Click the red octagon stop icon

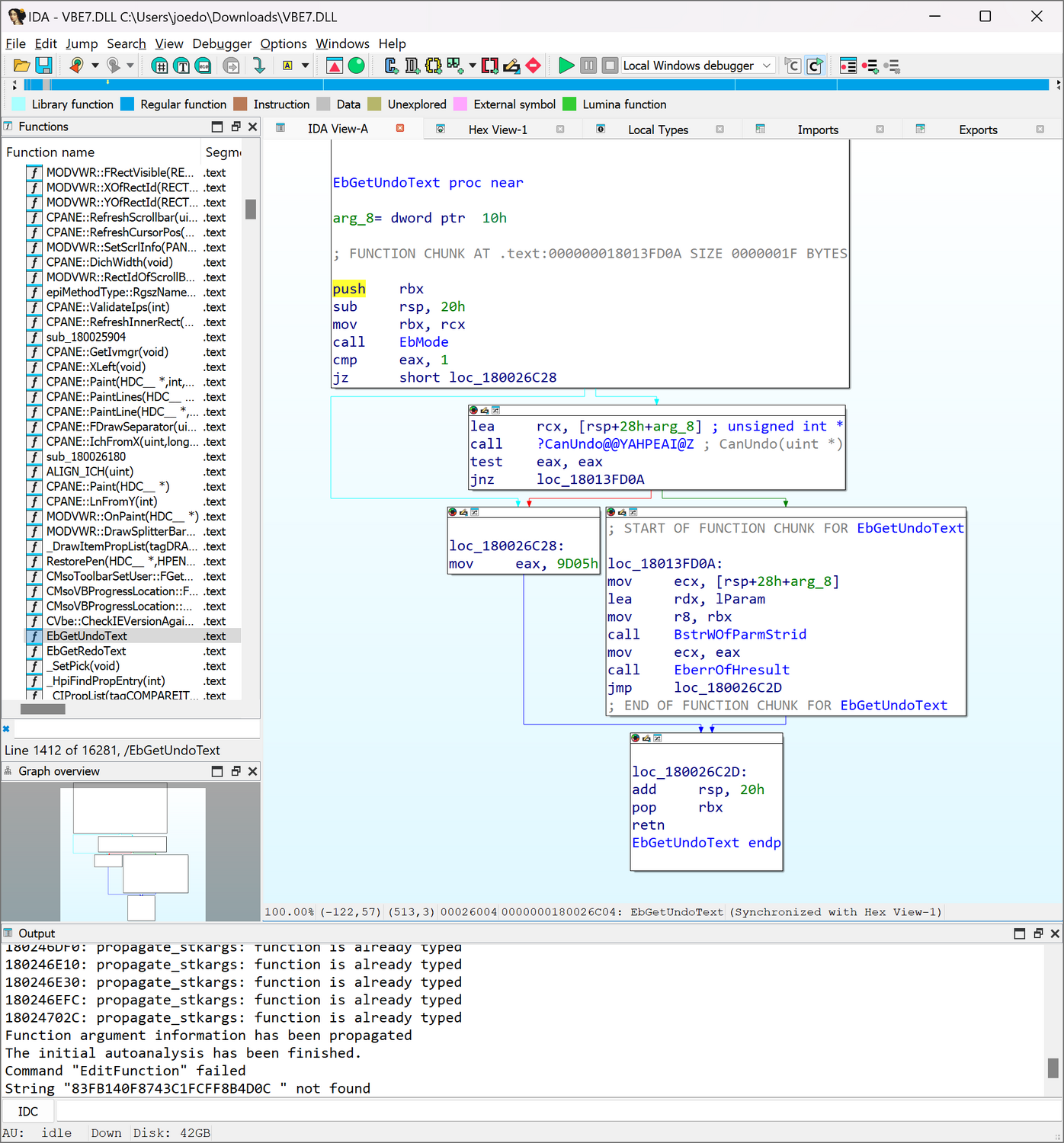pyautogui.click(x=534, y=66)
